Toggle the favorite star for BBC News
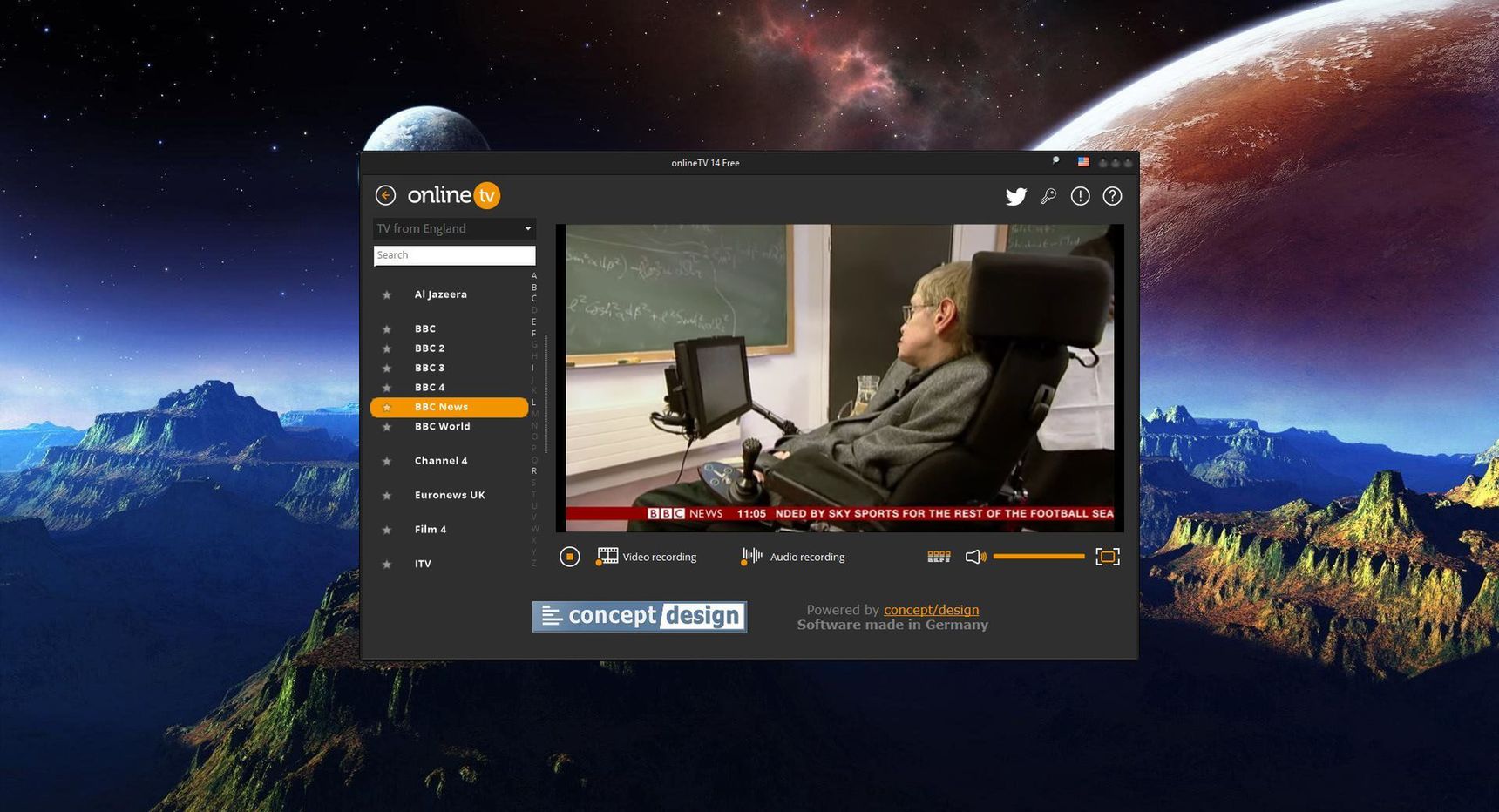Screen dimensions: 1499x812 tap(387, 407)
